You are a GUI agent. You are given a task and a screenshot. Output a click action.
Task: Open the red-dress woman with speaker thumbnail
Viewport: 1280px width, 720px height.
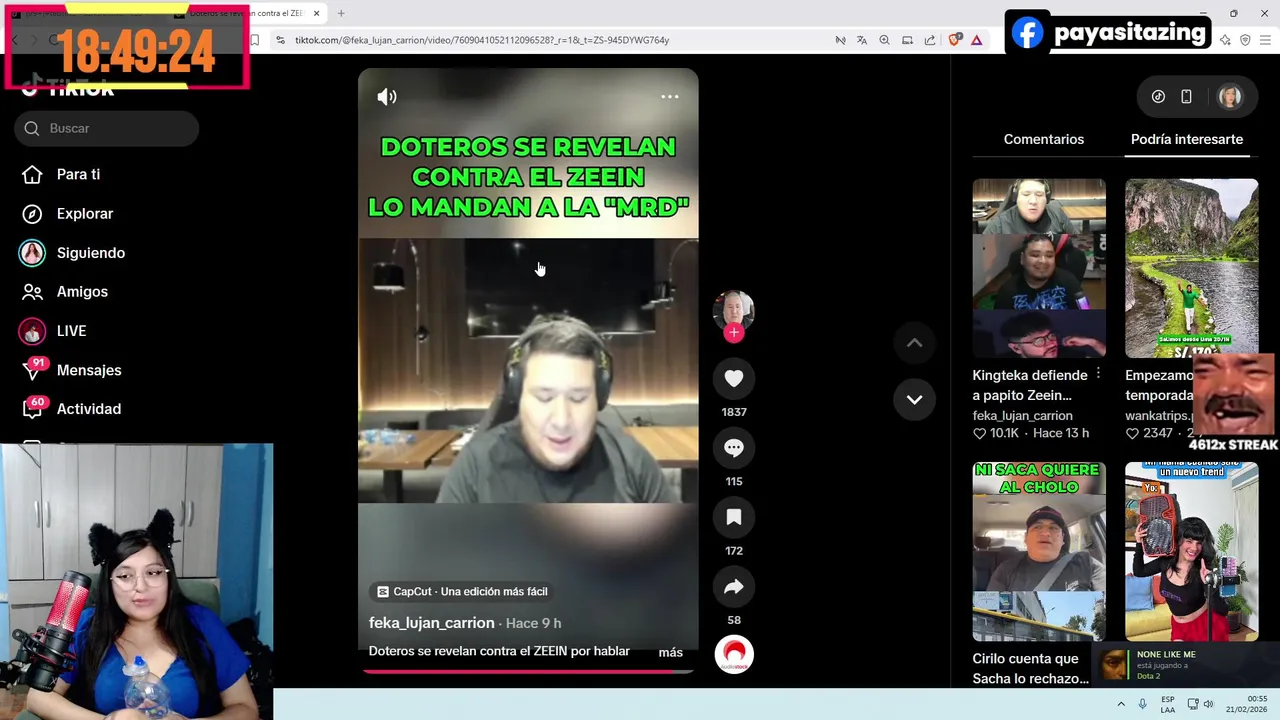click(x=1191, y=551)
